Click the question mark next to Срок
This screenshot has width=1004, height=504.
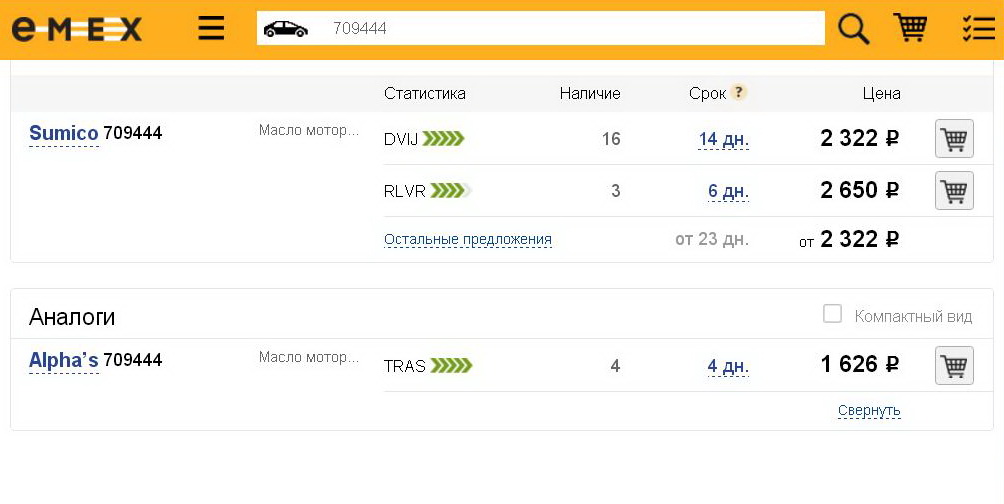(739, 93)
